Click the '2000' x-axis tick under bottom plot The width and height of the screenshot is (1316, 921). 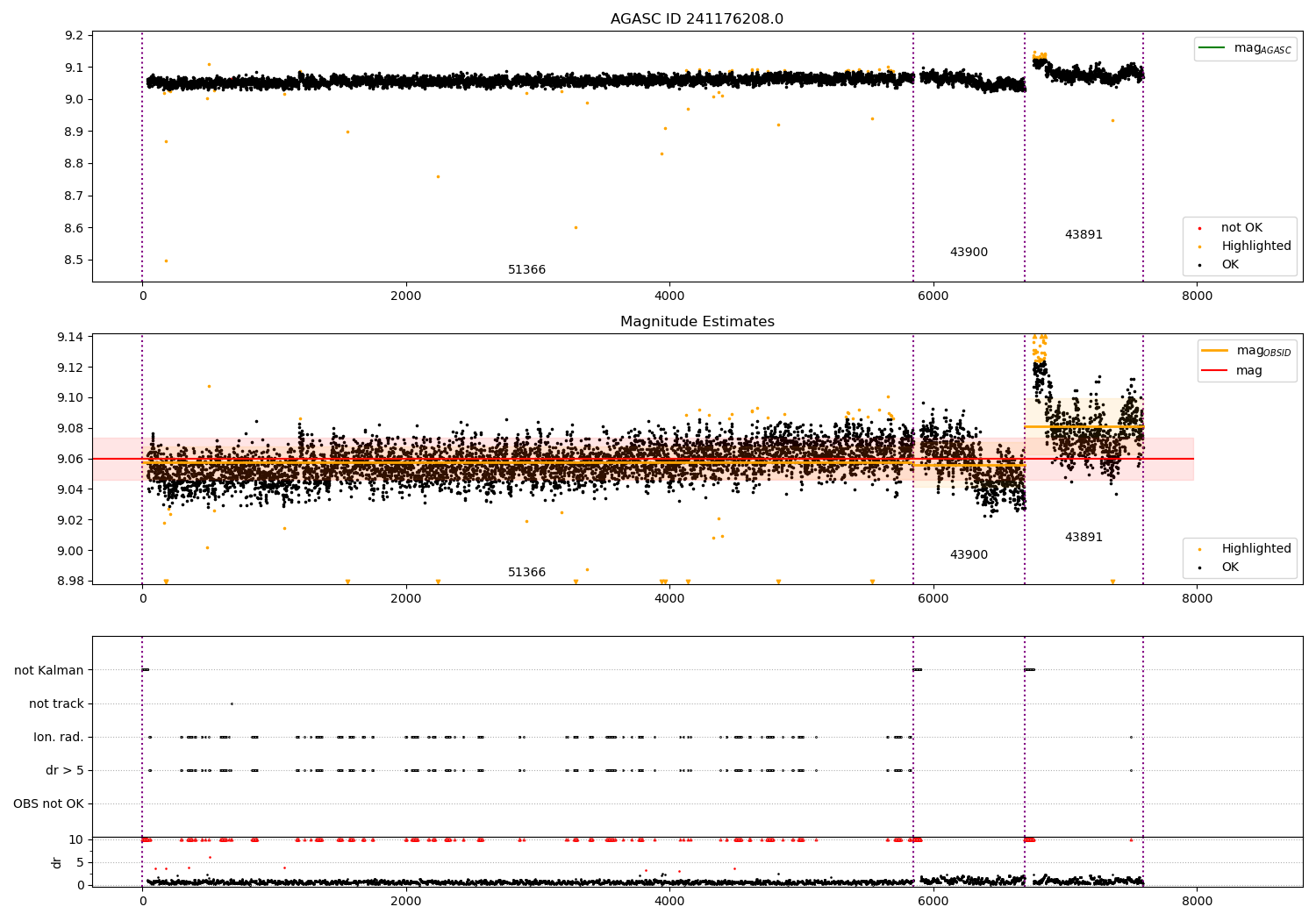tap(406, 902)
